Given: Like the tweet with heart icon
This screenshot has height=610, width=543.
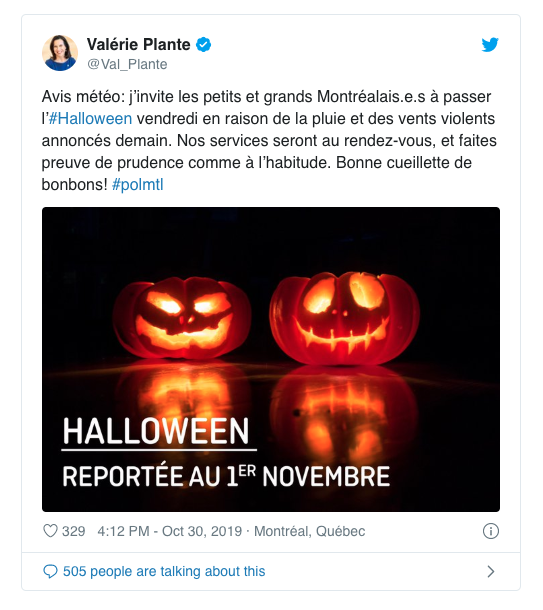Looking at the screenshot, I should [x=50, y=531].
